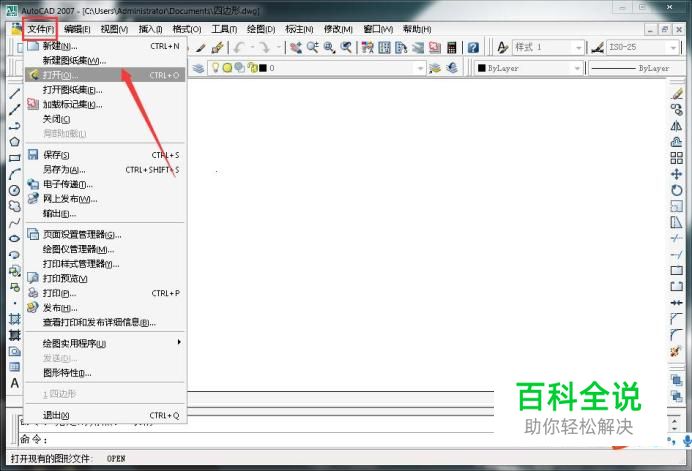The width and height of the screenshot is (692, 471).
Task: Open the ByLayer linetype dropdown
Action: 638,68
